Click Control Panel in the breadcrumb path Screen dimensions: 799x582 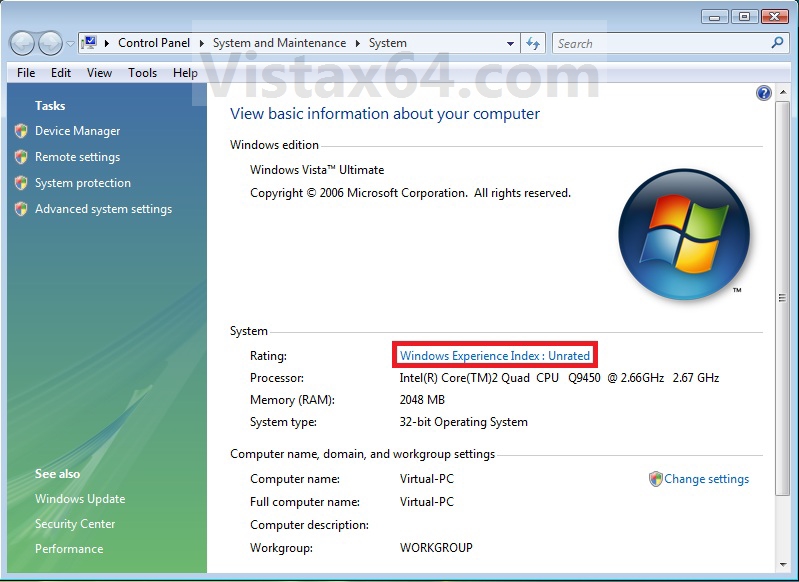click(x=154, y=43)
